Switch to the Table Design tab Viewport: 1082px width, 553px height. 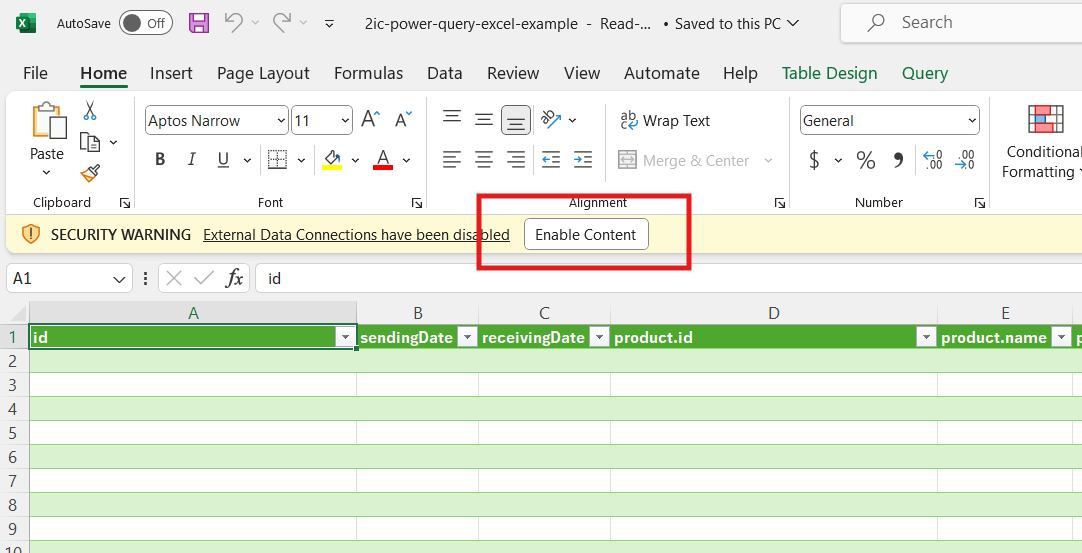[x=829, y=73]
